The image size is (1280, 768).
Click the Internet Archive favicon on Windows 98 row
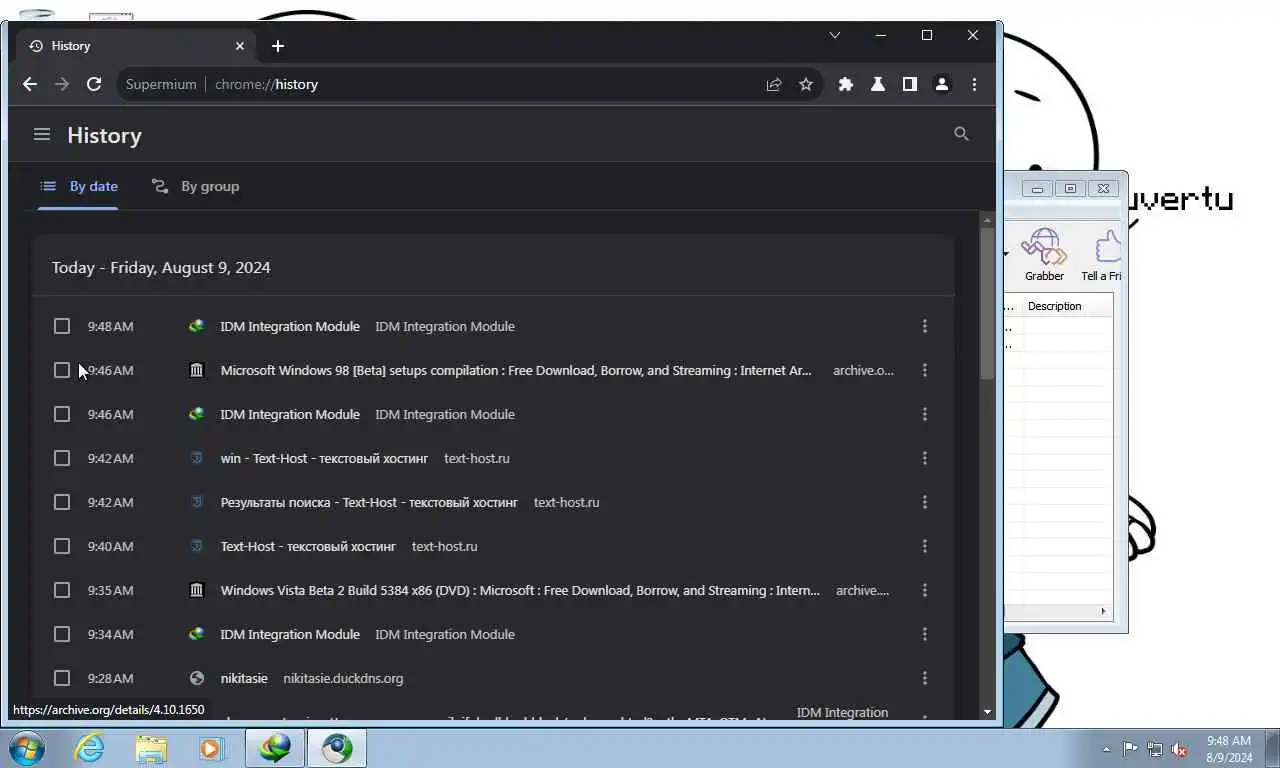tap(197, 370)
